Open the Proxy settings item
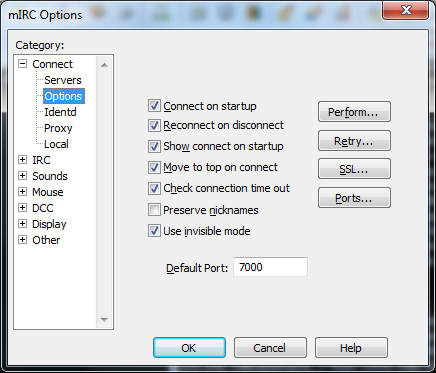The image size is (436, 373). (x=58, y=128)
